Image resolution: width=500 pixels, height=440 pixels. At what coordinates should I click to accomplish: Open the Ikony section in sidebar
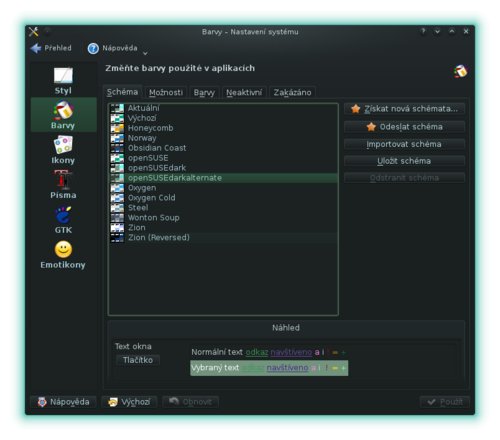tap(63, 150)
